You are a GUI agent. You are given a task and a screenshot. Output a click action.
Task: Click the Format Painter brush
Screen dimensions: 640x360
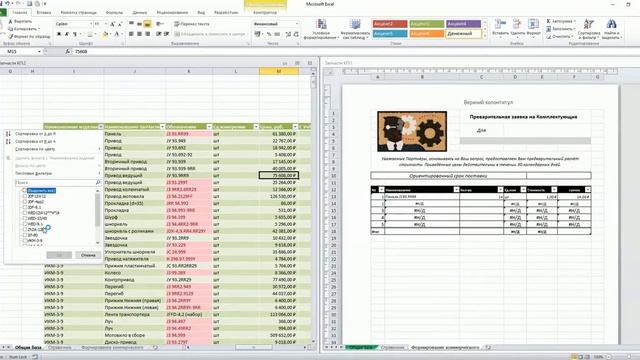point(11,36)
